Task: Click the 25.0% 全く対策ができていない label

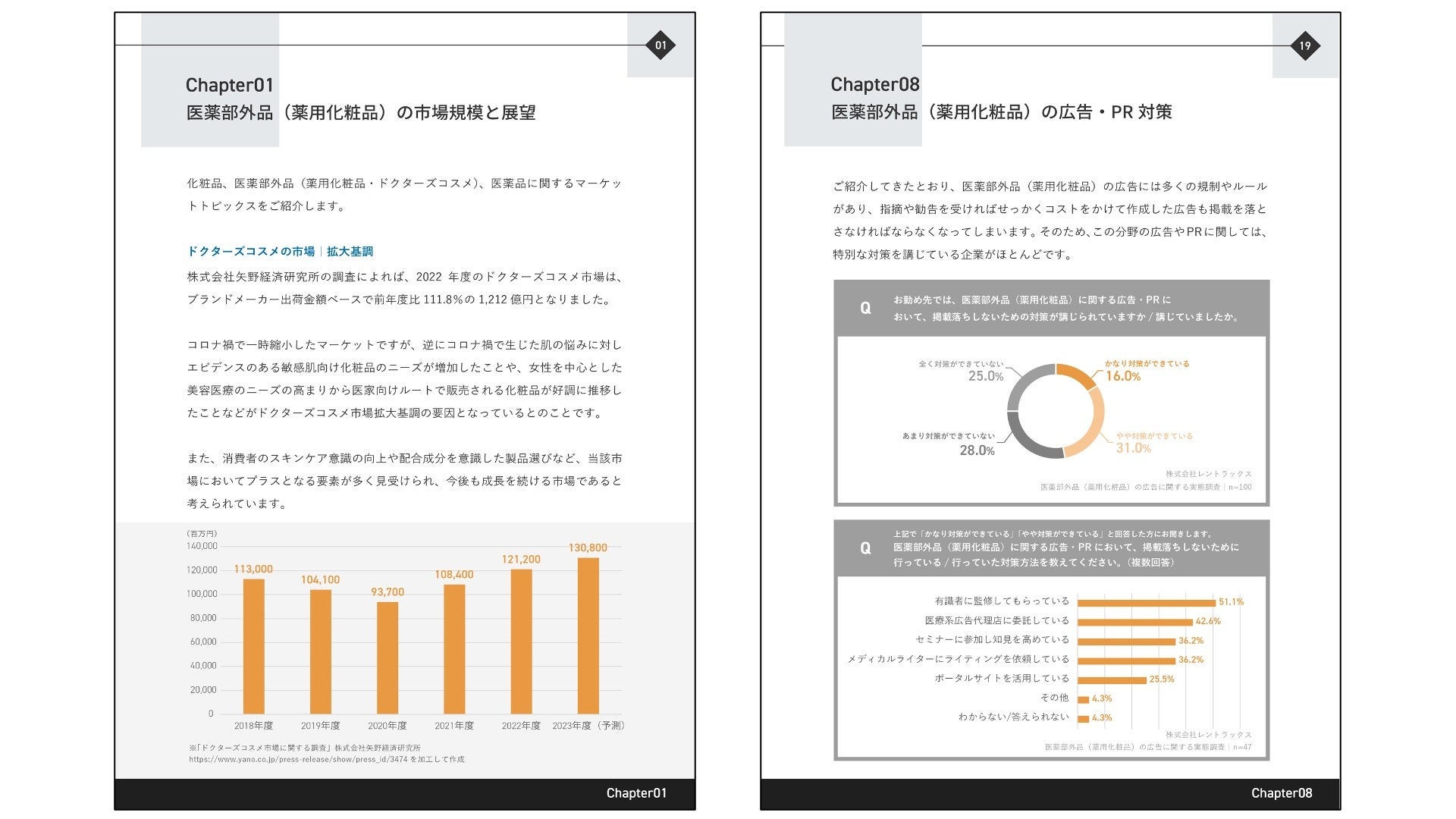Action: [x=984, y=376]
